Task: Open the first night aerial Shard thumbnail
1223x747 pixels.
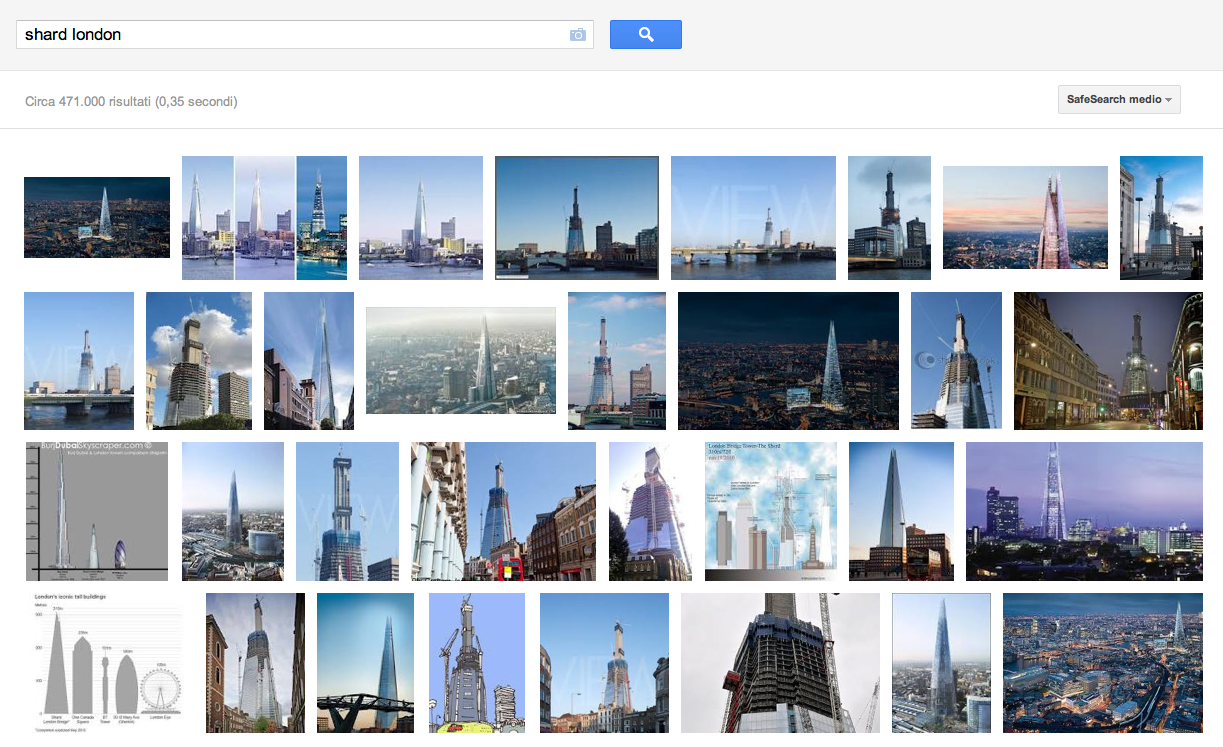Action: pos(97,218)
